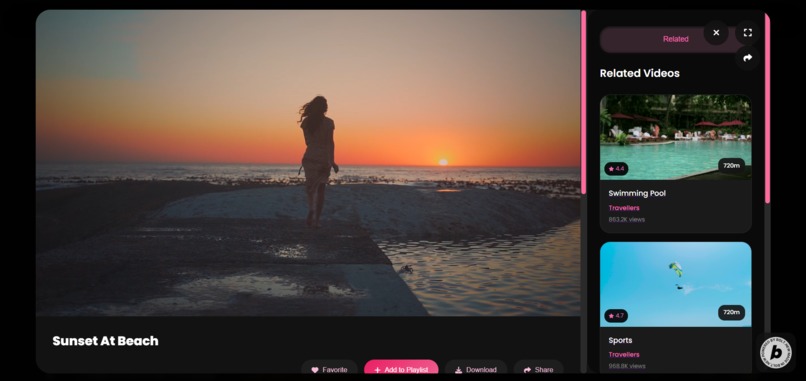Open the Sports paragliding video thumbnail

675,284
